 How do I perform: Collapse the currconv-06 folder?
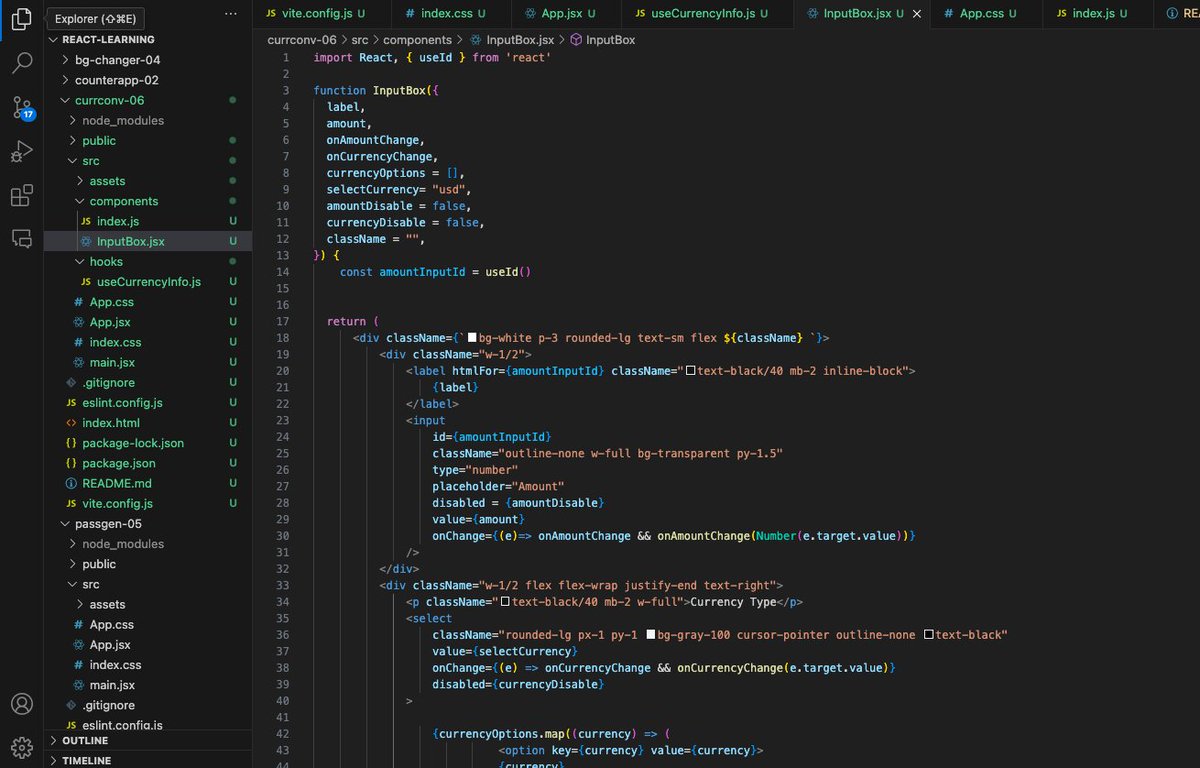tap(65, 100)
